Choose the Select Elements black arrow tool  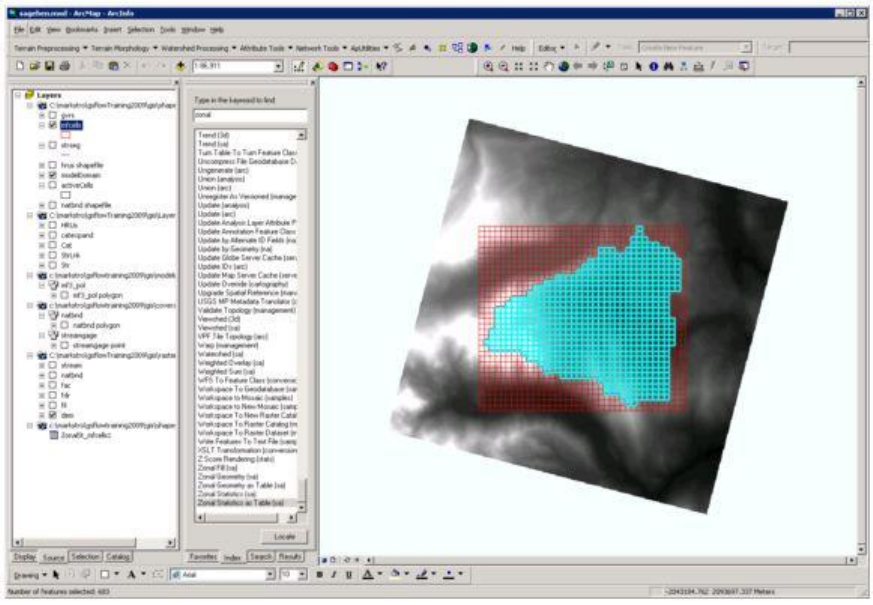639,67
